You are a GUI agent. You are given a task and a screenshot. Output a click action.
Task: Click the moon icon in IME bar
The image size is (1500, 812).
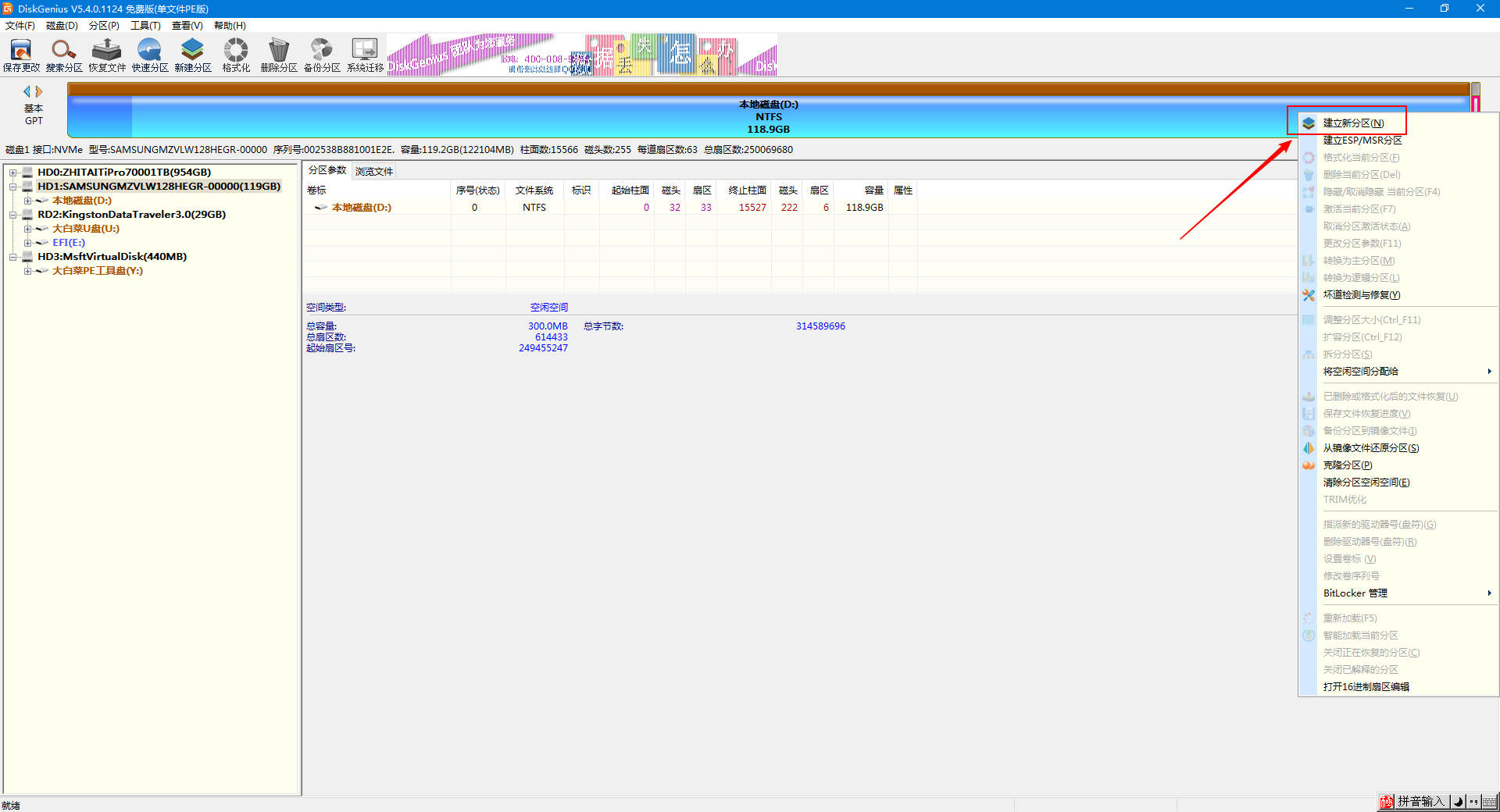tap(1458, 802)
